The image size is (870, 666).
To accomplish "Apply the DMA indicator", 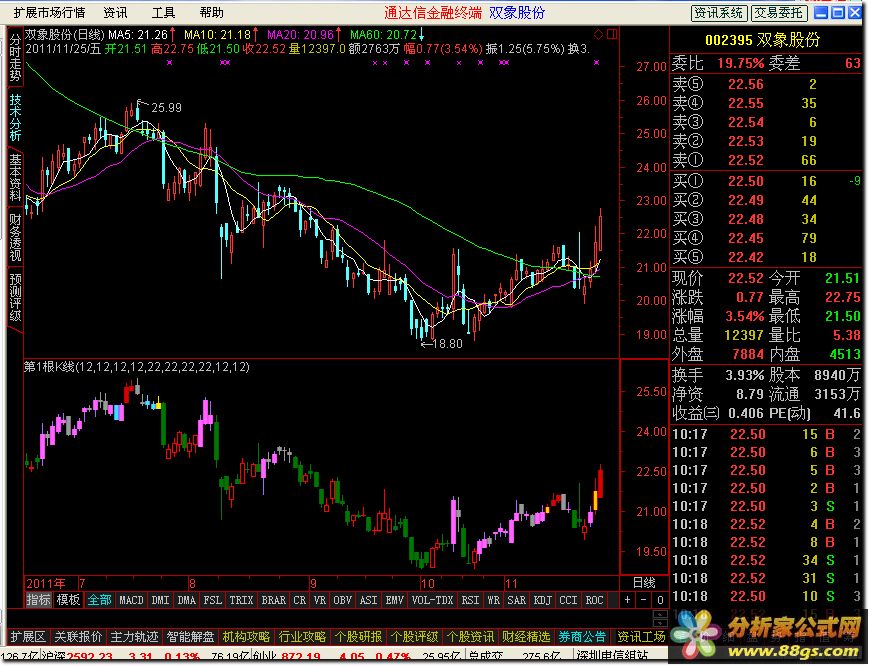I will click(186, 600).
